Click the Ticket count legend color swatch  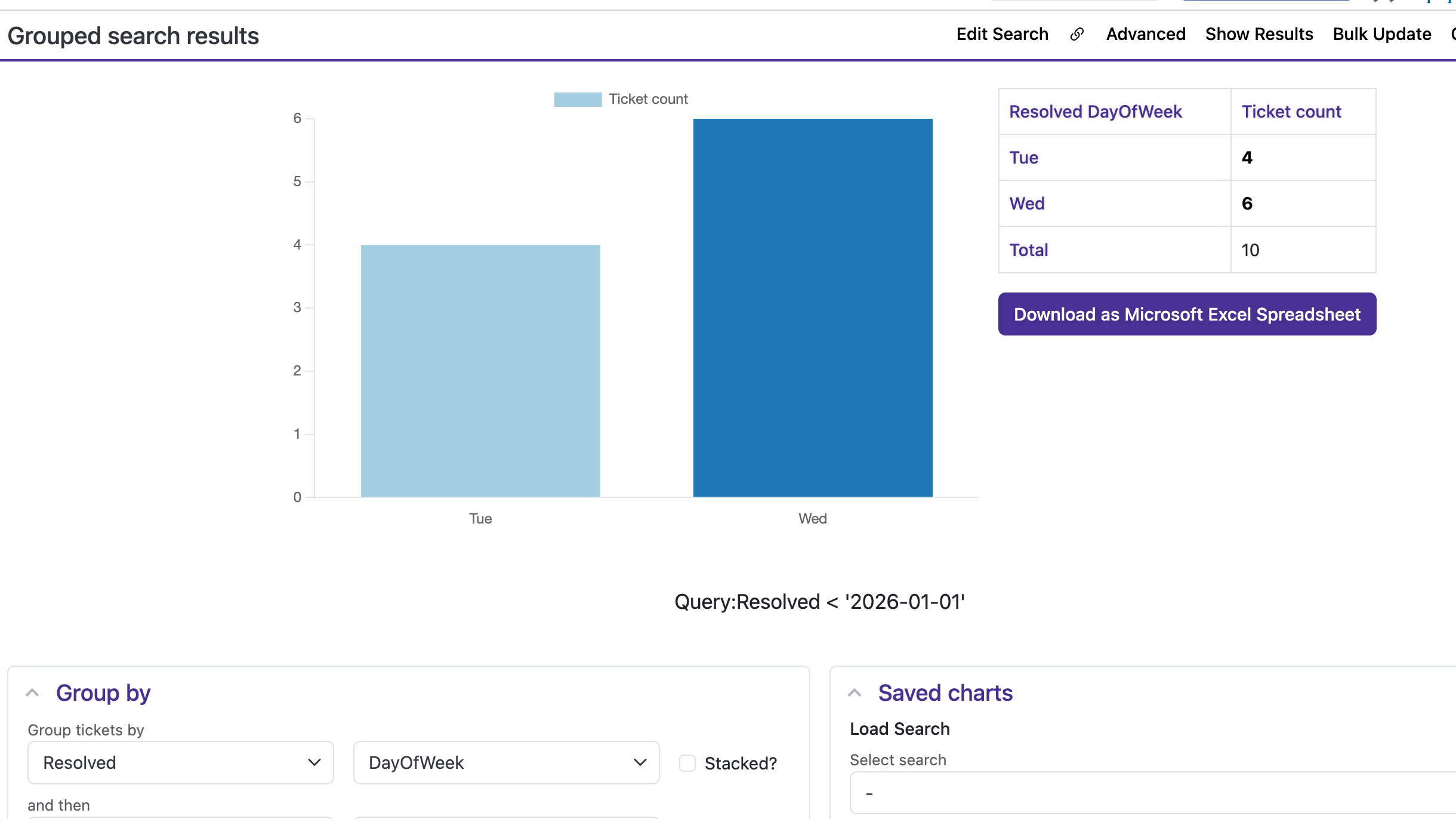coord(578,99)
